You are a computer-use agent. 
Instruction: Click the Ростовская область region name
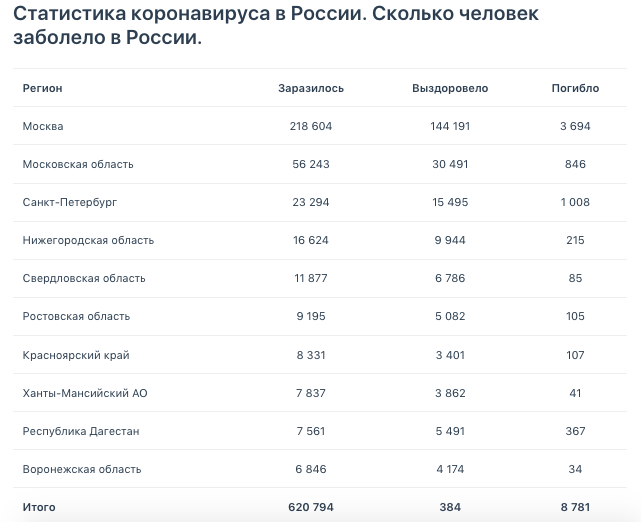(76, 316)
